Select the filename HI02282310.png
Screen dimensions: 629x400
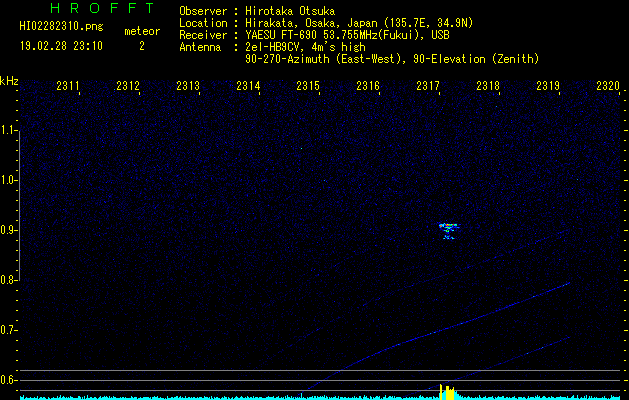click(61, 27)
